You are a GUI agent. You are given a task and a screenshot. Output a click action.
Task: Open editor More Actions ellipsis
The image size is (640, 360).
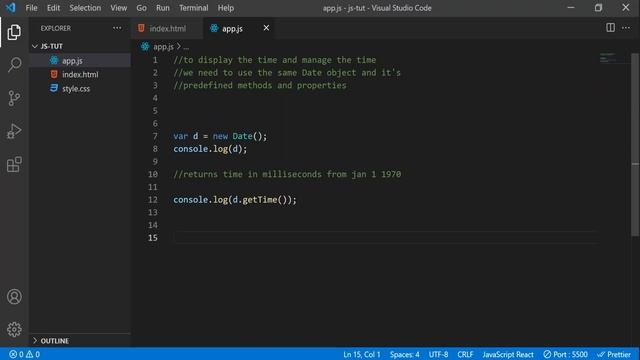point(626,28)
